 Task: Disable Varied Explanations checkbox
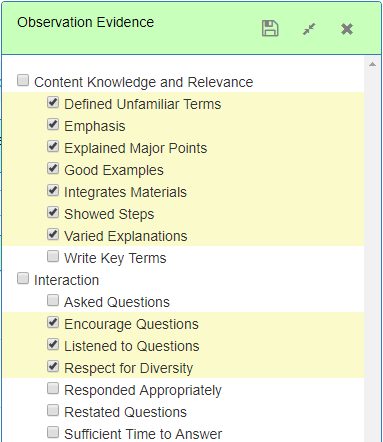(53, 234)
